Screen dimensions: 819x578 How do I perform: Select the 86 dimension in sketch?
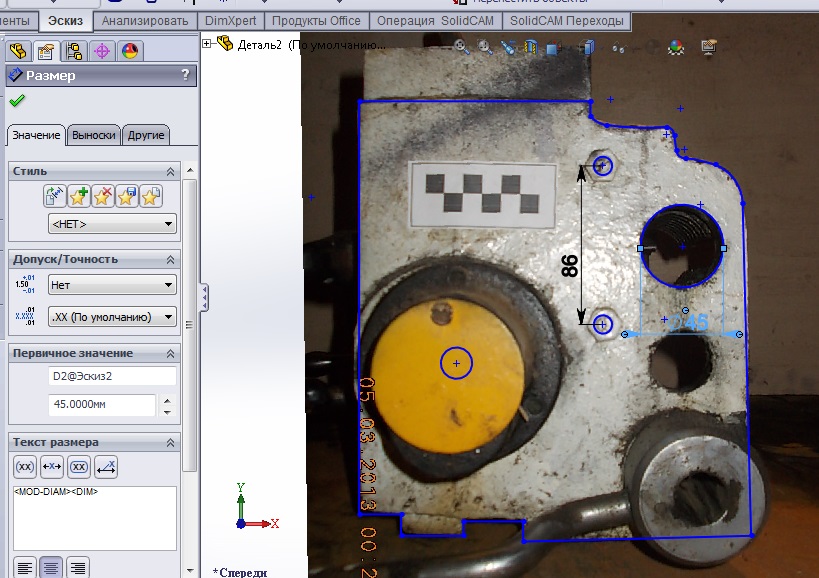point(569,266)
